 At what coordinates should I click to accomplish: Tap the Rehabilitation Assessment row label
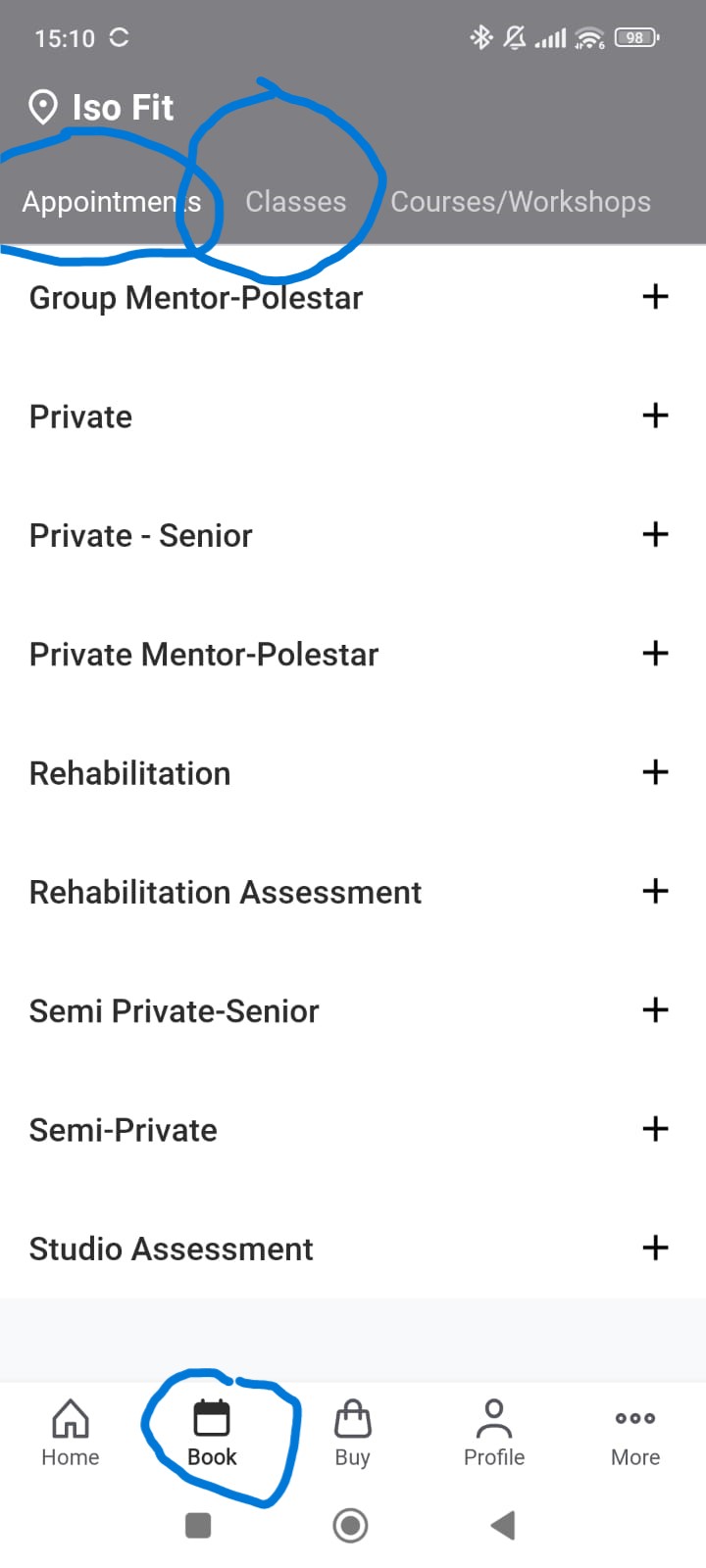pyautogui.click(x=226, y=892)
